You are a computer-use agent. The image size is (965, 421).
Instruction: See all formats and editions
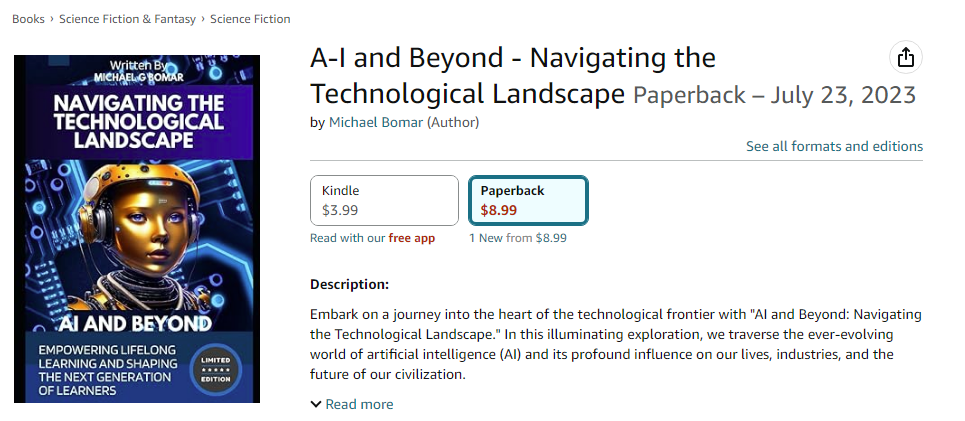click(834, 146)
